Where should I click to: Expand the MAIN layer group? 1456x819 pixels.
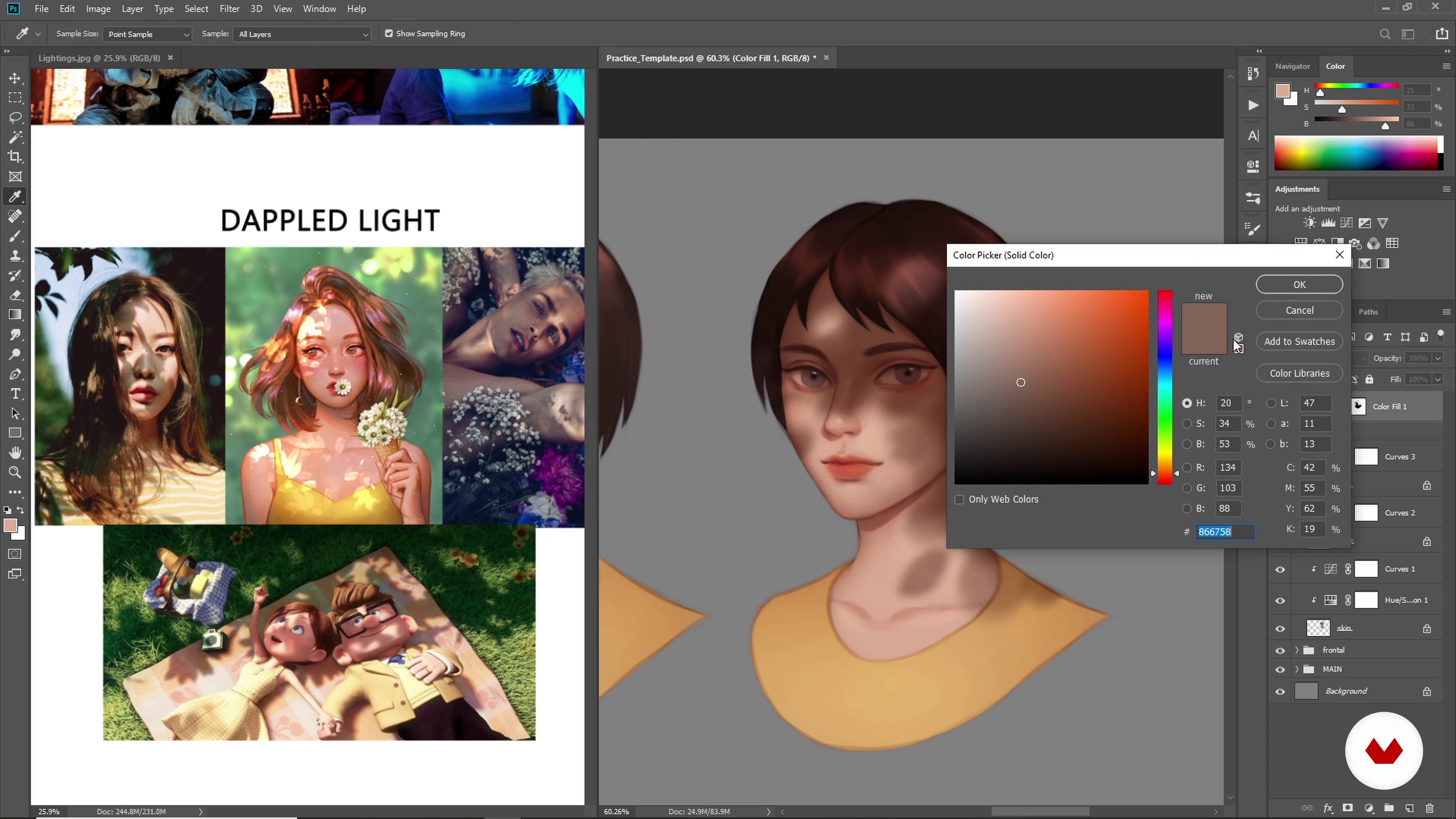1297,670
